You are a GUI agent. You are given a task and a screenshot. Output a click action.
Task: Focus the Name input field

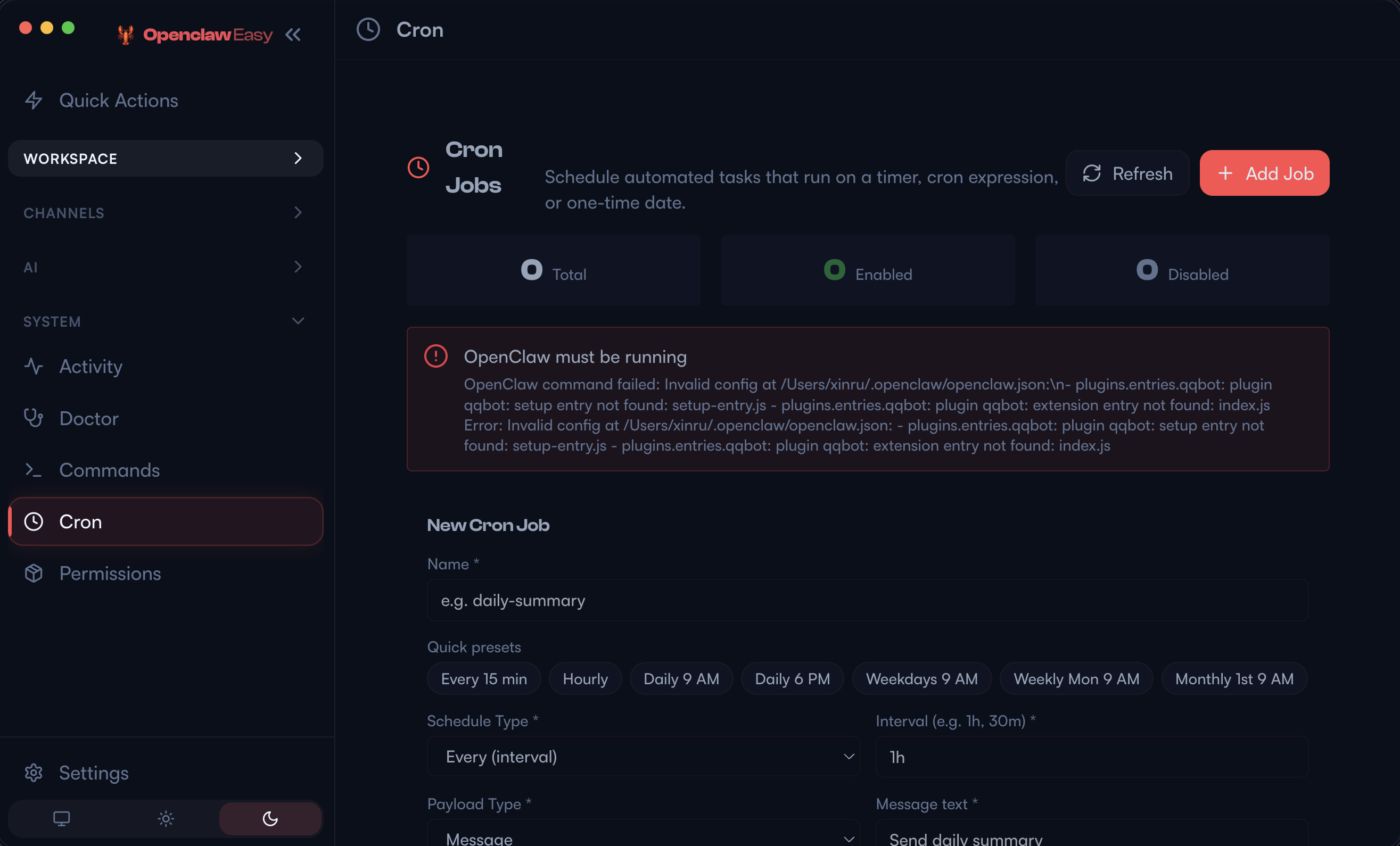coord(868,601)
